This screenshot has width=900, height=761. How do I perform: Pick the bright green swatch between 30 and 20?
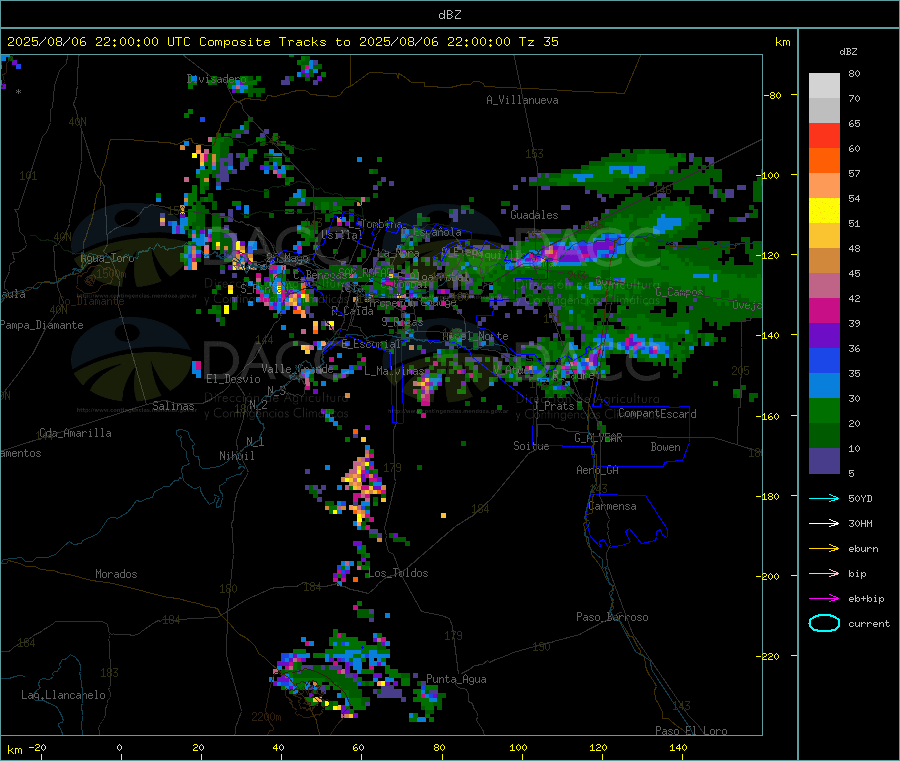[x=824, y=410]
